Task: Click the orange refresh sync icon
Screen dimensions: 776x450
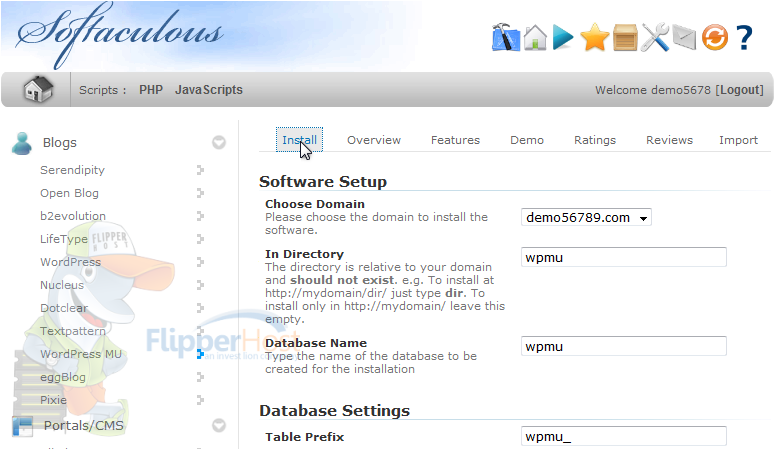Action: click(x=715, y=38)
